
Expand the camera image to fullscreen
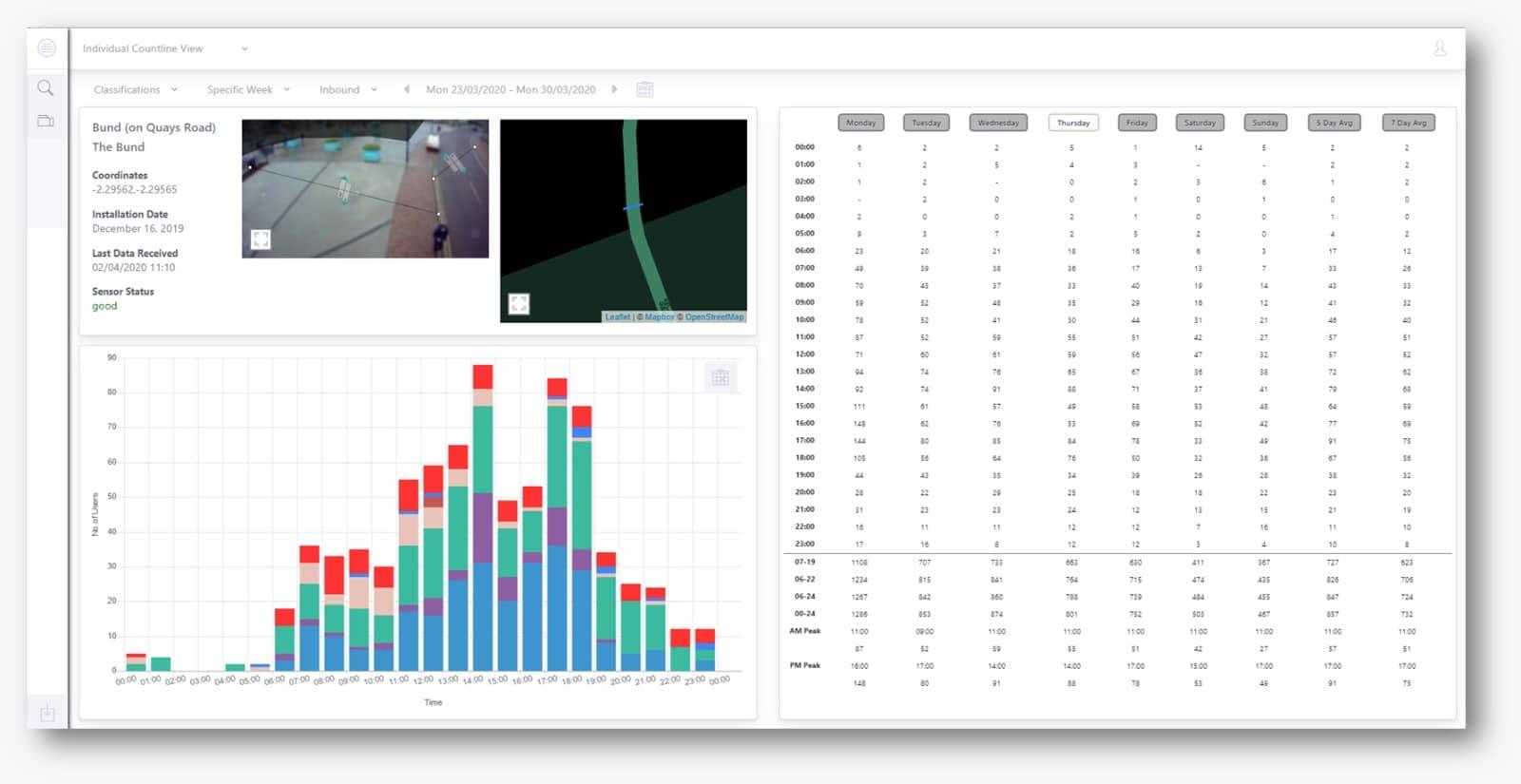pyautogui.click(x=260, y=239)
